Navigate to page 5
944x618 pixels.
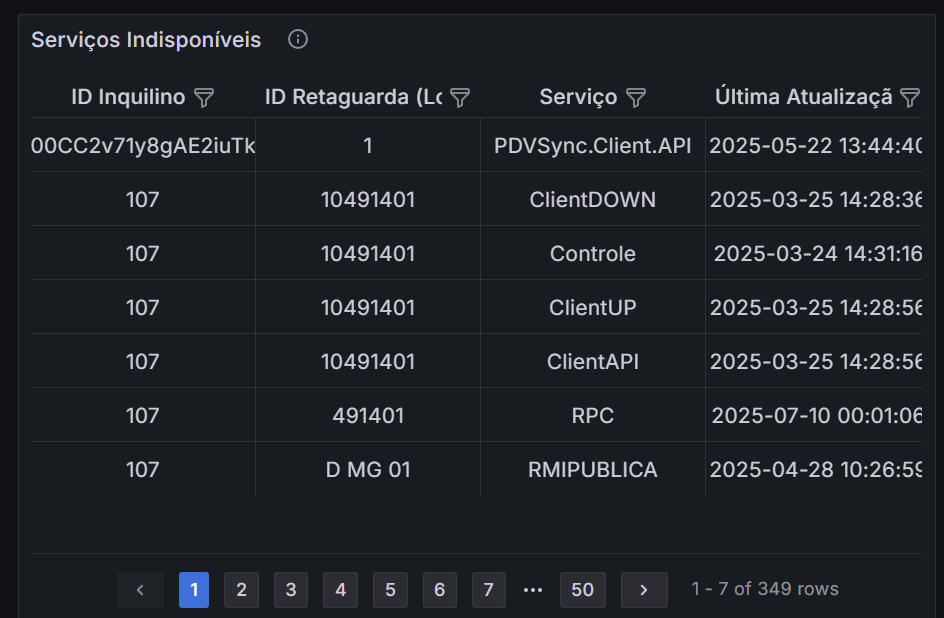coord(389,590)
